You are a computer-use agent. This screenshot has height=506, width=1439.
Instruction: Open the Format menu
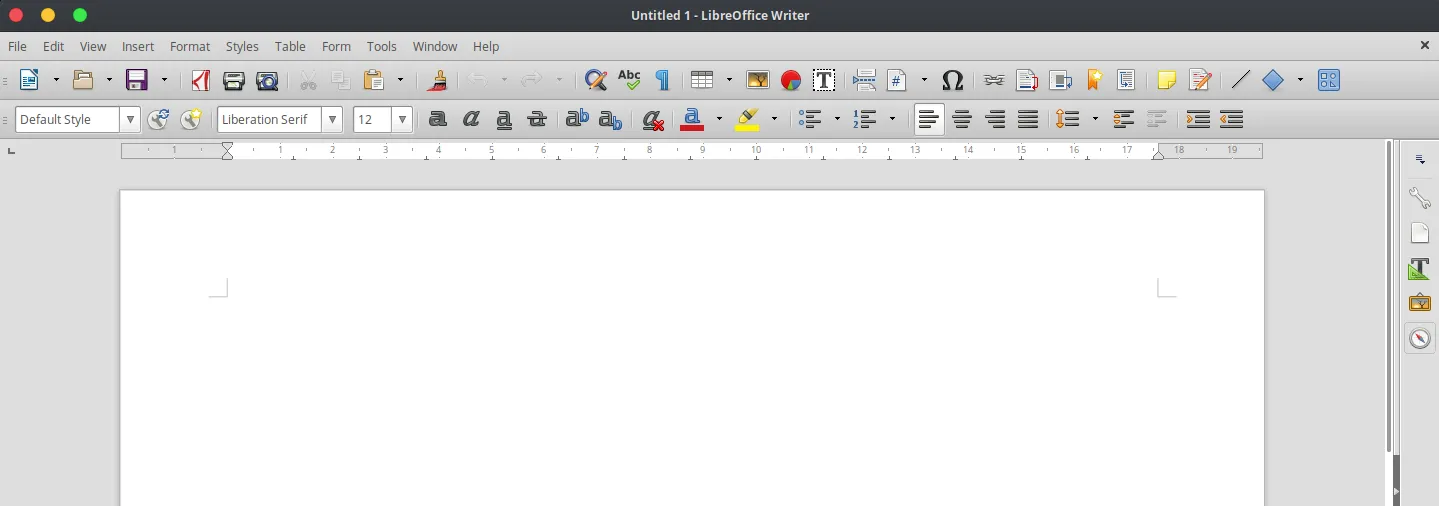[190, 47]
